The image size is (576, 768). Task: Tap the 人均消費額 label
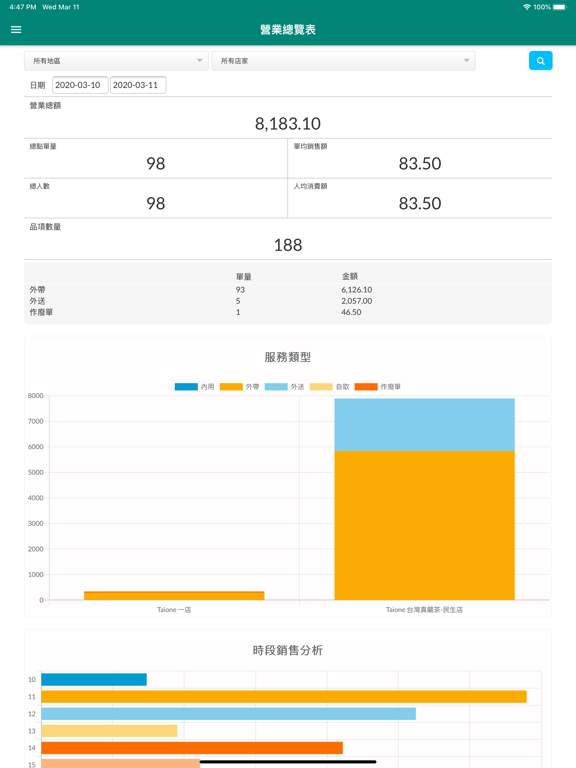310,186
